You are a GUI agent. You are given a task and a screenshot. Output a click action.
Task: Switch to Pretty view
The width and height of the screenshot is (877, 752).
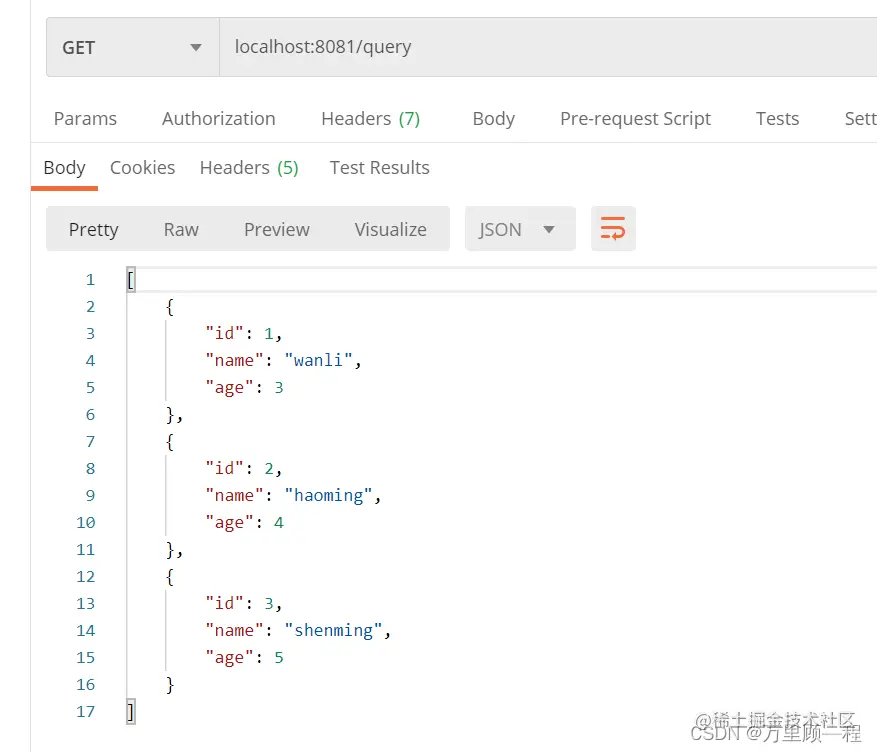pos(93,229)
